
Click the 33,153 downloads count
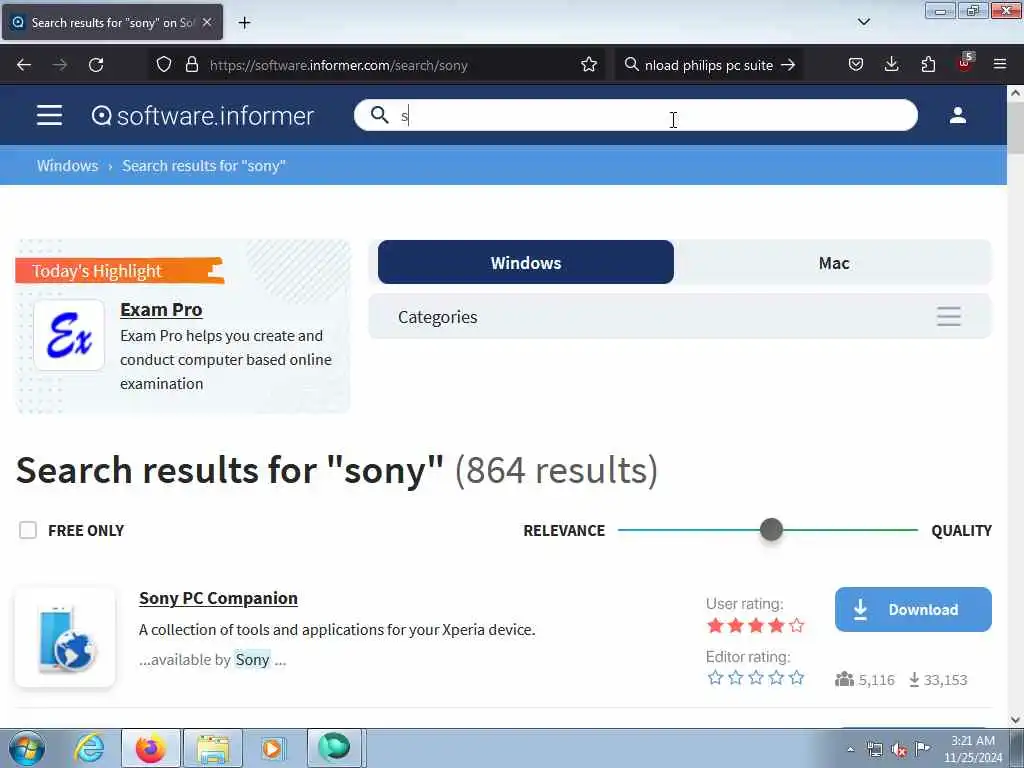tap(938, 680)
